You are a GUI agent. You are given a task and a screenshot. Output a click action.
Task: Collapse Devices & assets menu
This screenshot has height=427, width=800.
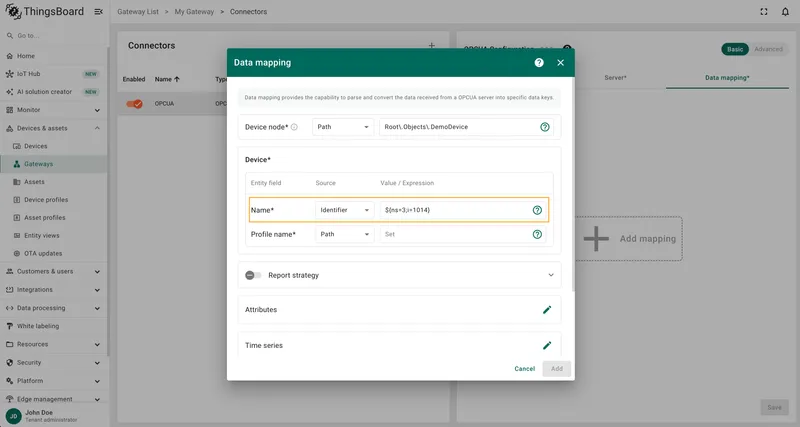point(97,128)
